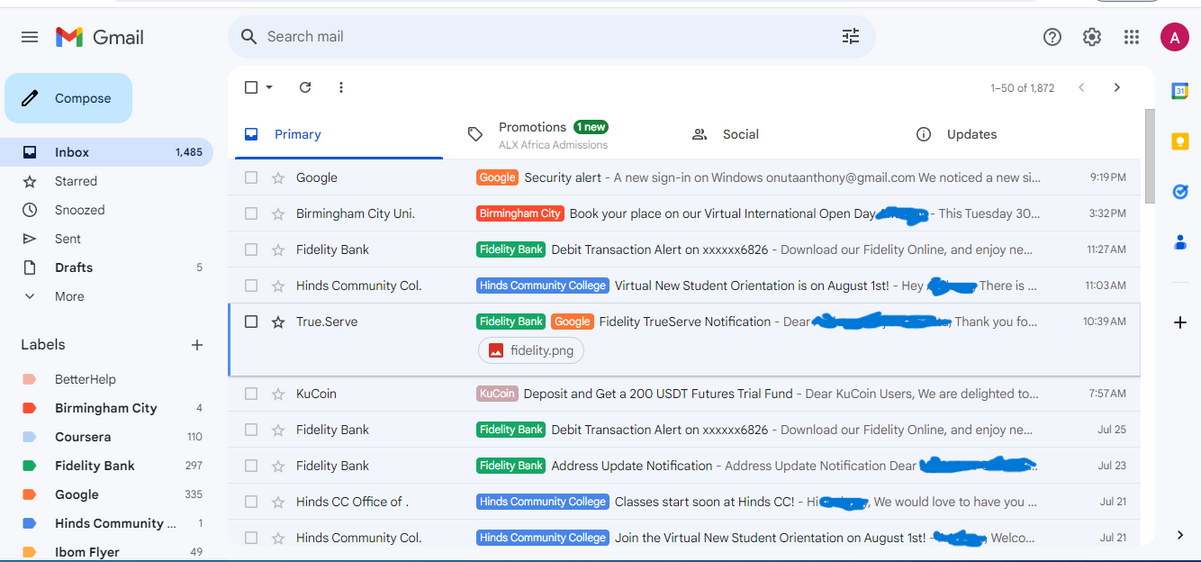Open the main menu hamburger icon
Image resolution: width=1201 pixels, height=562 pixels.
pos(30,37)
